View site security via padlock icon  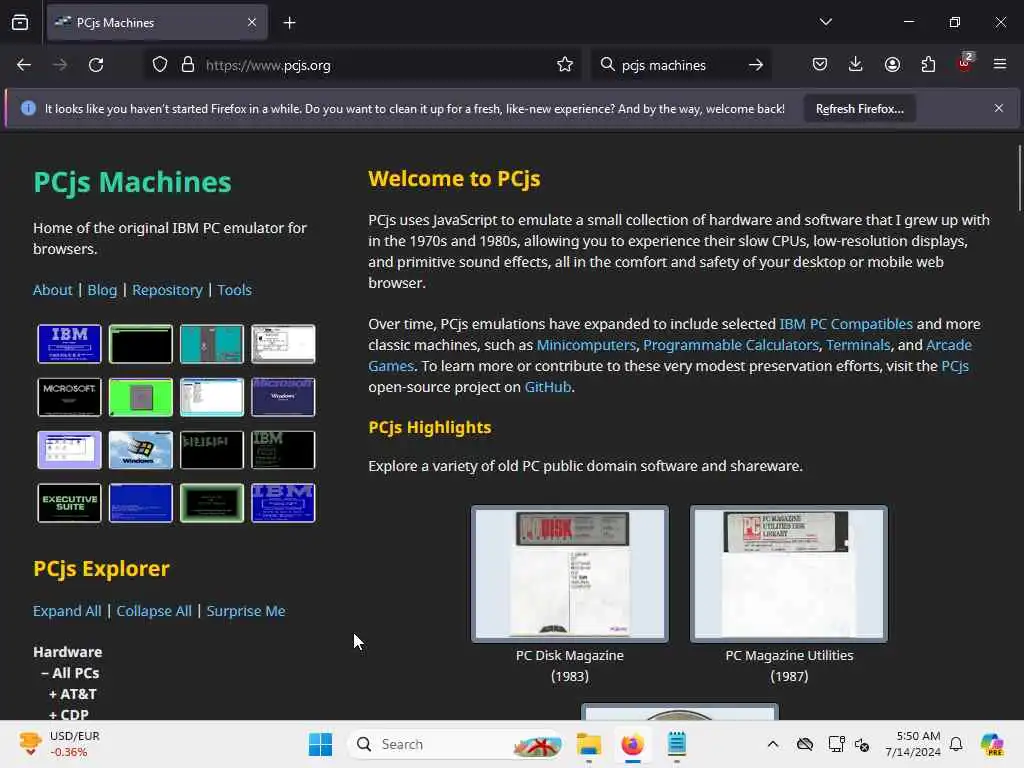tap(188, 65)
